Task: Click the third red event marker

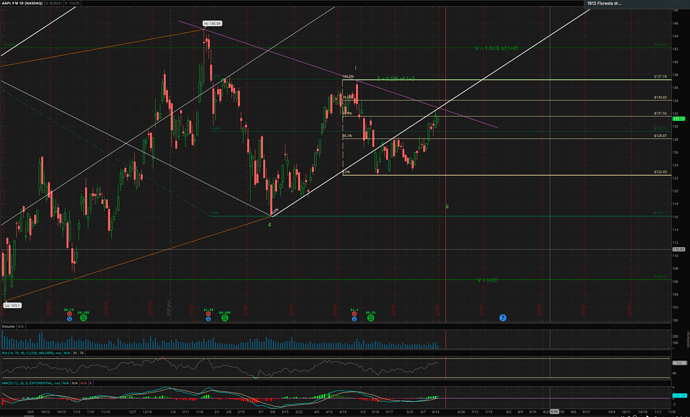Action: 354,314
